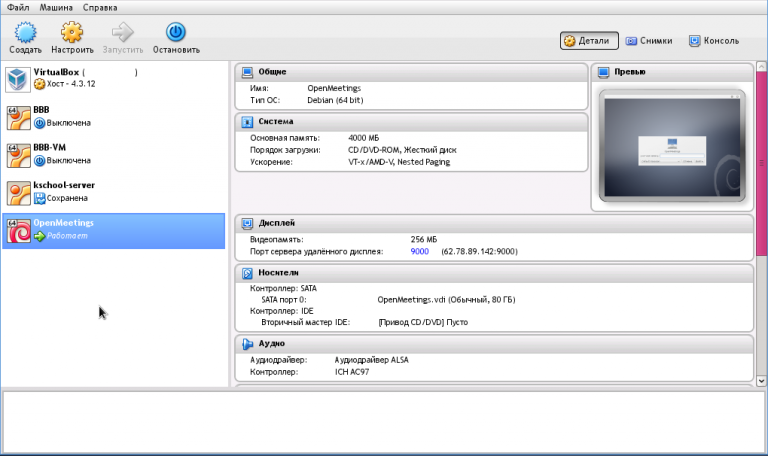Click the green Работает running arrow icon
Screen dimensions: 768x456
pos(40,236)
